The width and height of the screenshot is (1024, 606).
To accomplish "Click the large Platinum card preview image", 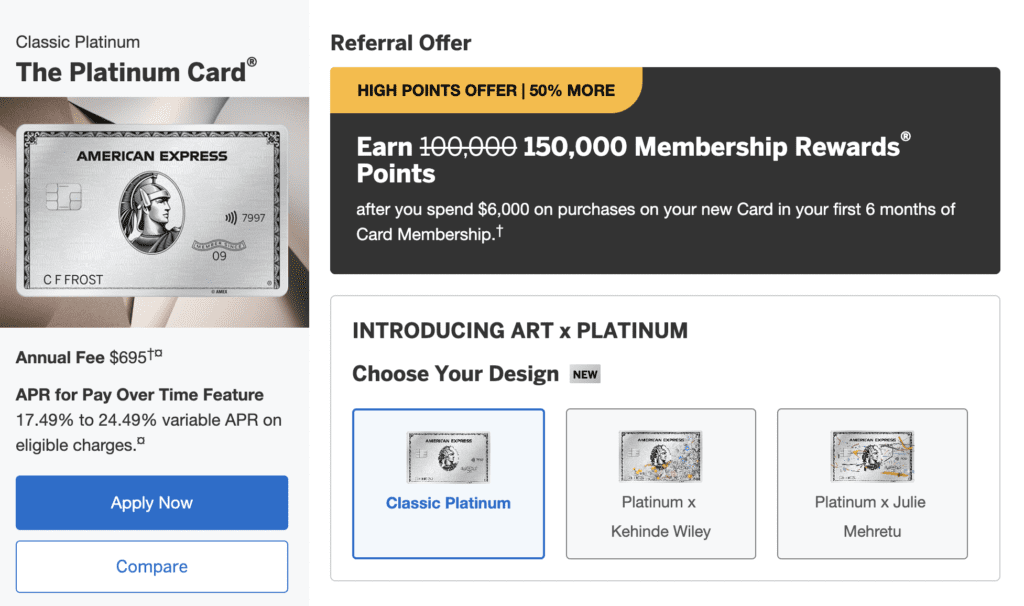I will pos(155,210).
